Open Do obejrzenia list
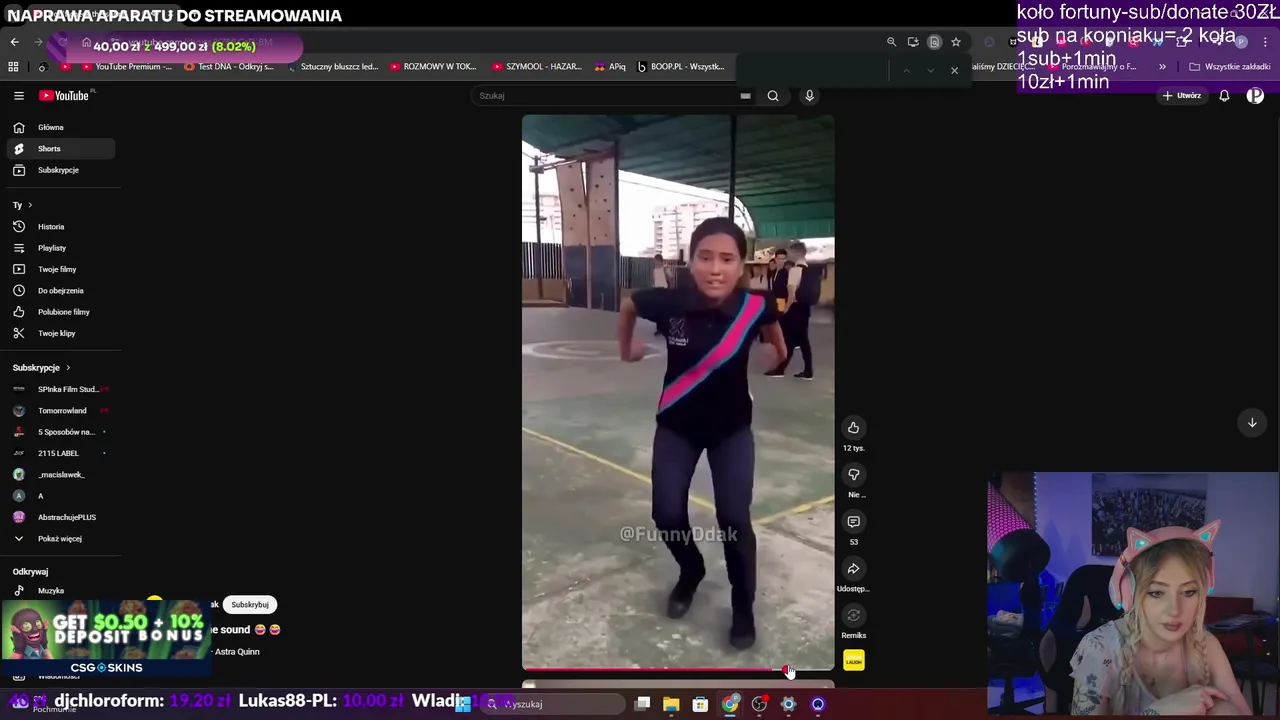This screenshot has width=1280, height=720. coord(60,290)
